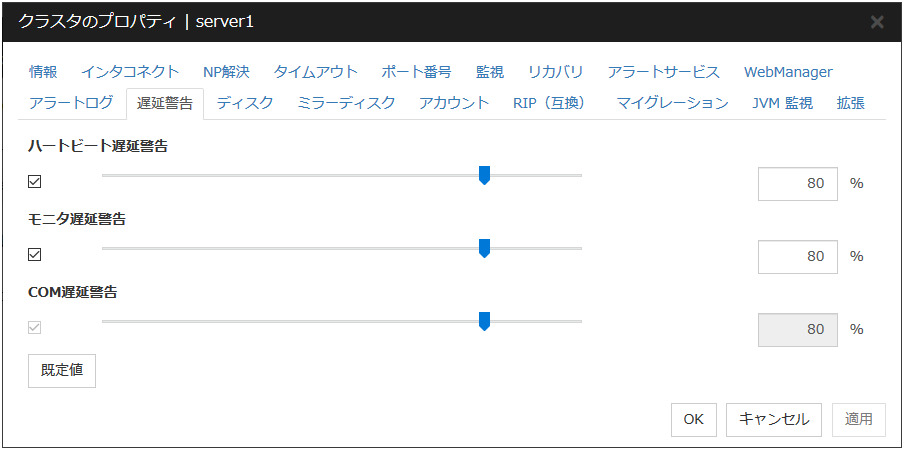The width and height of the screenshot is (904, 450).
Task: Open the アラートサービス tab
Action: 663,72
